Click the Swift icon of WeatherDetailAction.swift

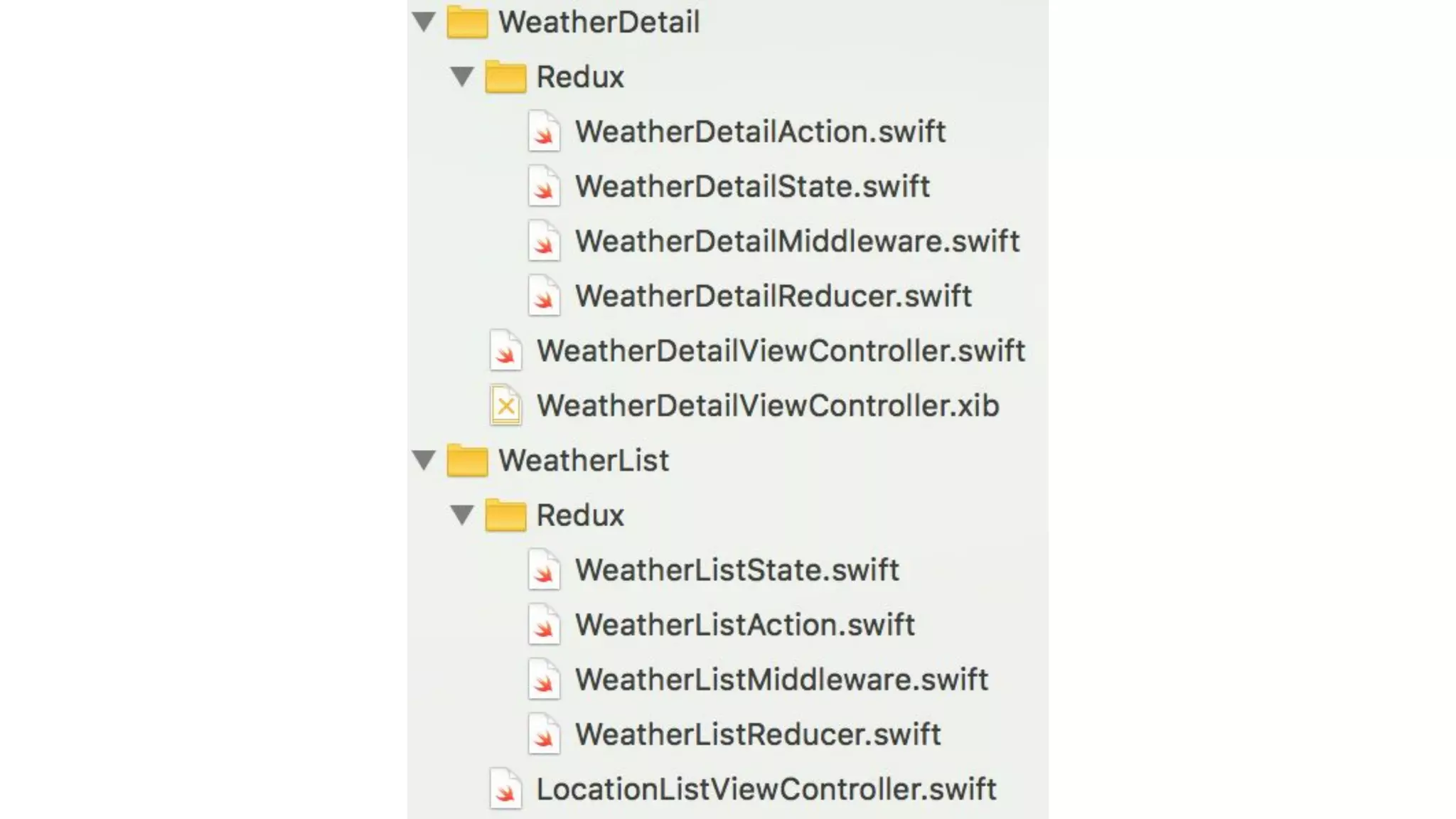pyautogui.click(x=544, y=132)
